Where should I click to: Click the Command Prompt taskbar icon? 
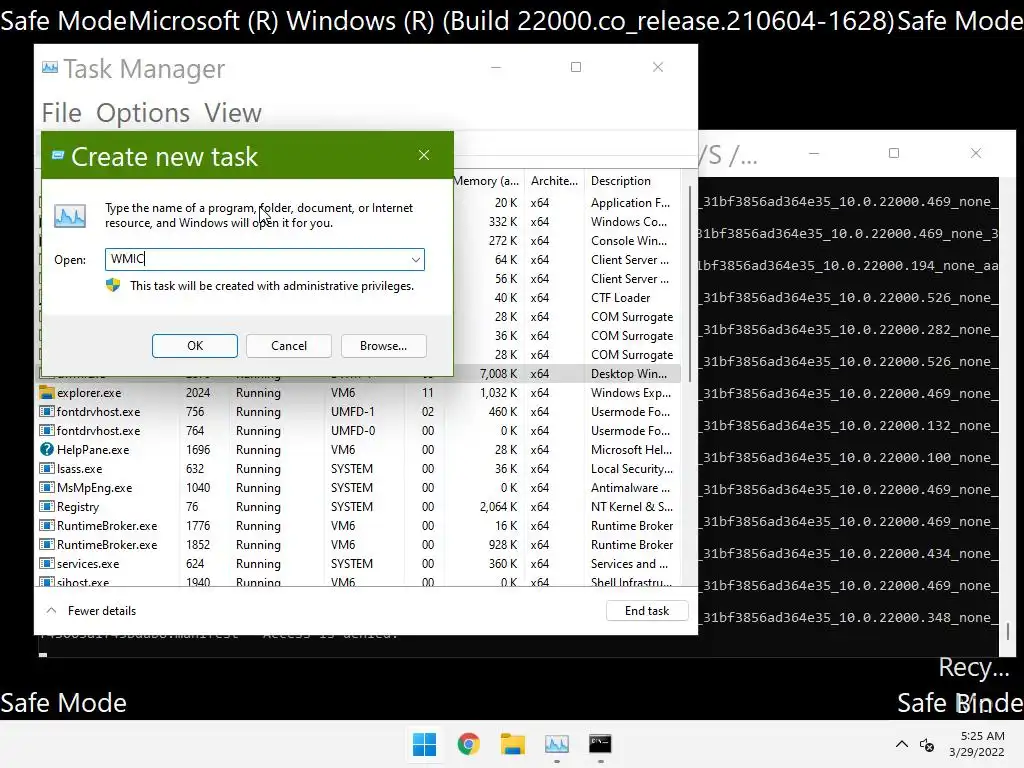(600, 744)
